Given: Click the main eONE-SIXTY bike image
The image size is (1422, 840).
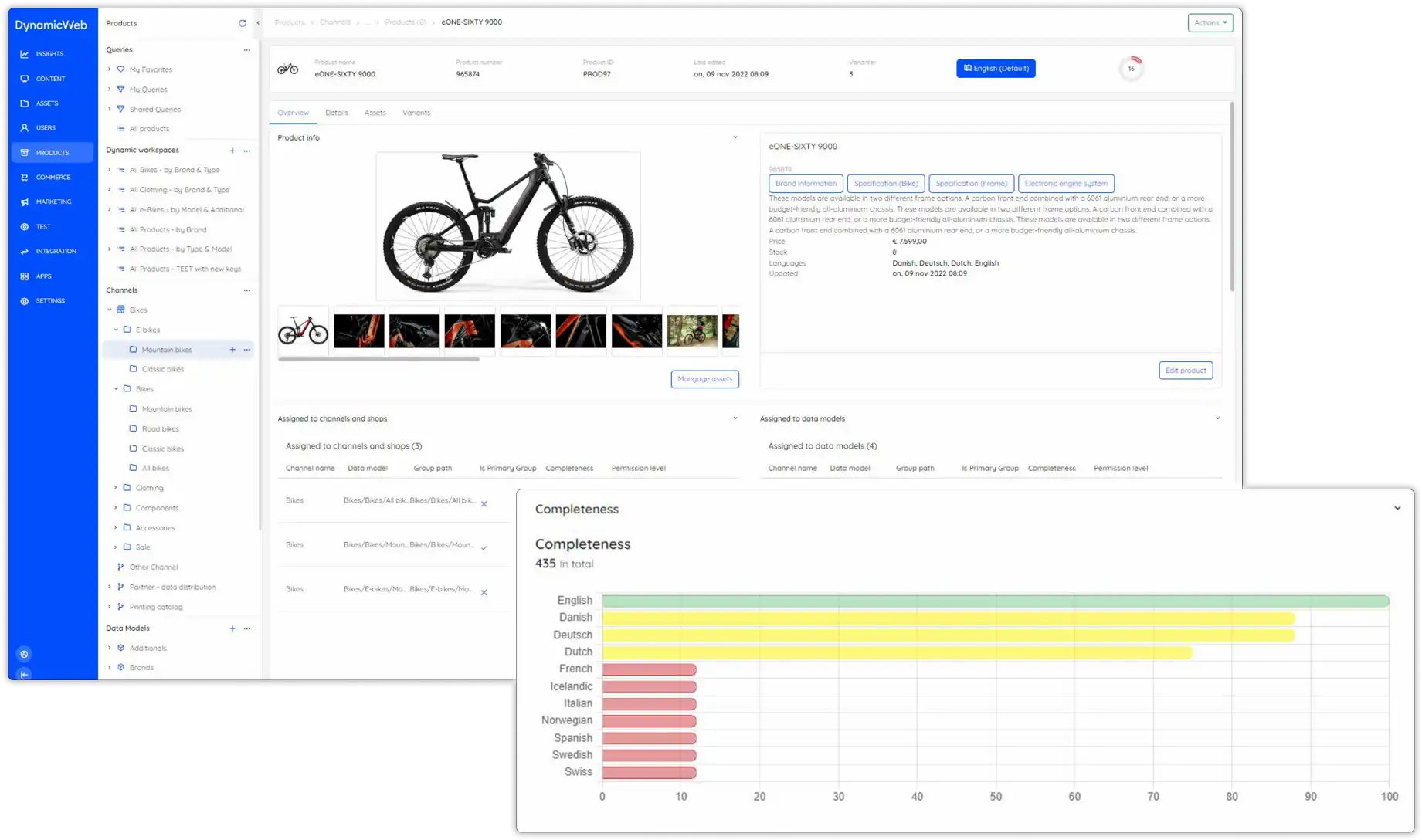Looking at the screenshot, I should [508, 225].
